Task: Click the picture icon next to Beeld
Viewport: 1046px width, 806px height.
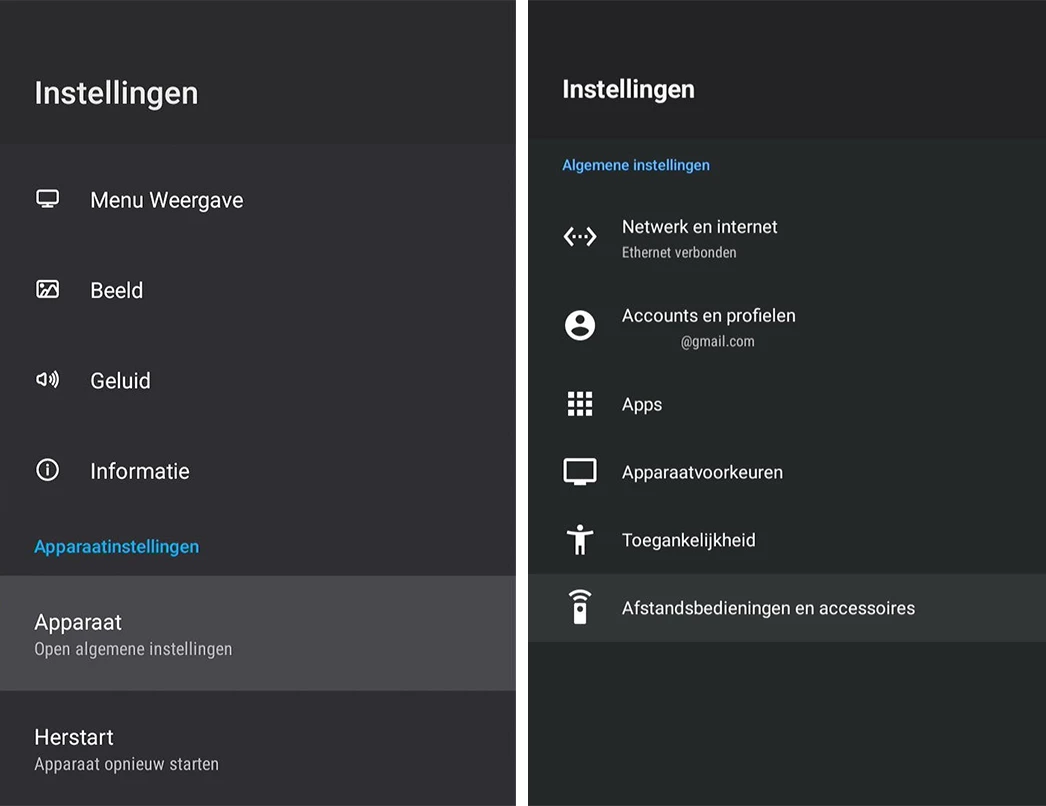Action: coord(47,290)
